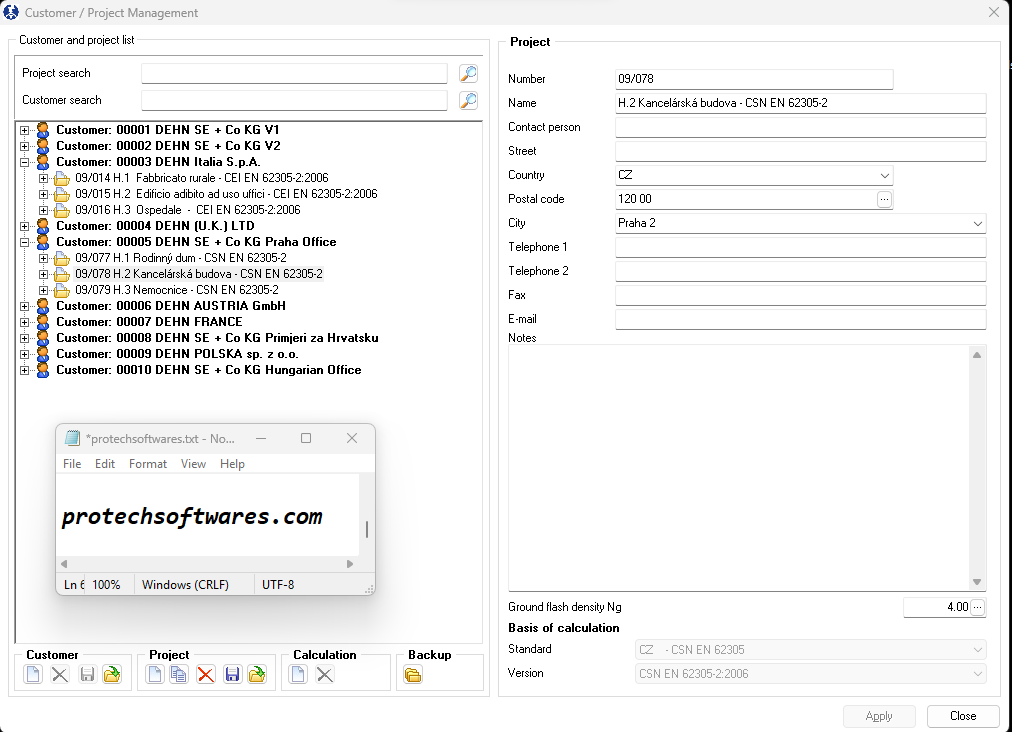Open Backup folders icon

[x=413, y=675]
